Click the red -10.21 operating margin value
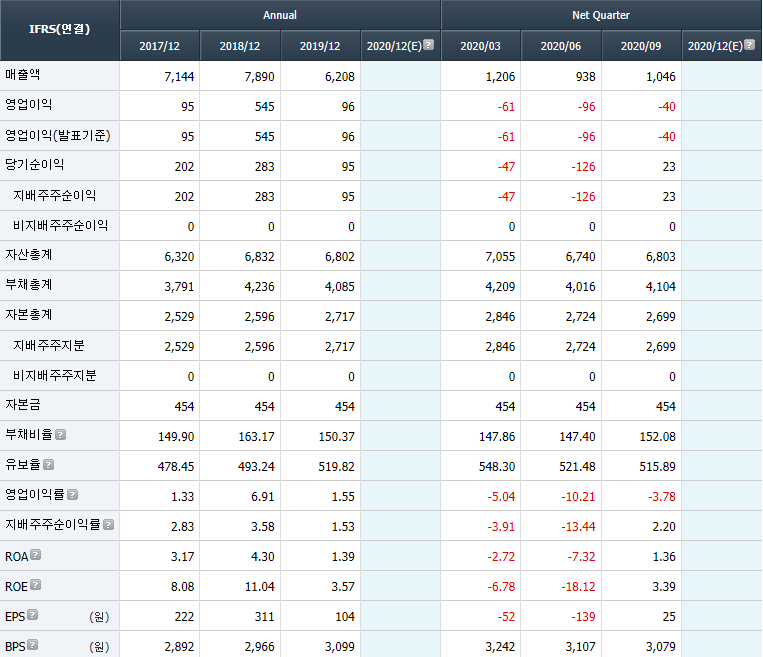Viewport: 763px width, 657px height. 578,497
